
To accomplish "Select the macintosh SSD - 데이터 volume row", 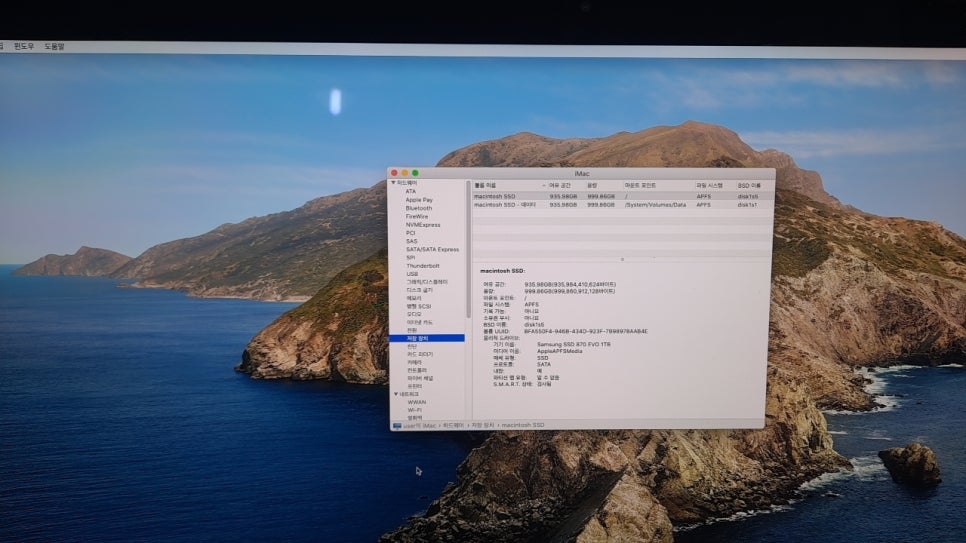I will click(622, 205).
